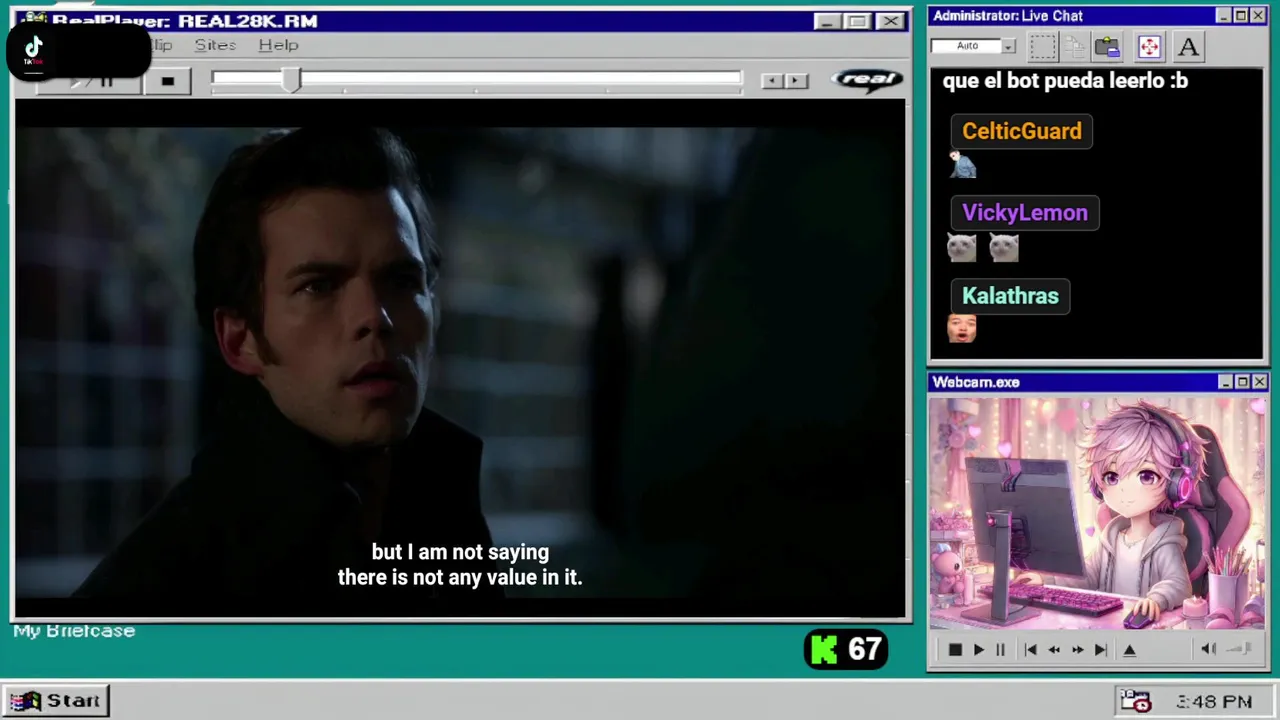This screenshot has height=720, width=1280.
Task: Click the chat message 'que el bot pueda leerlo :b'
Action: coord(1065,81)
